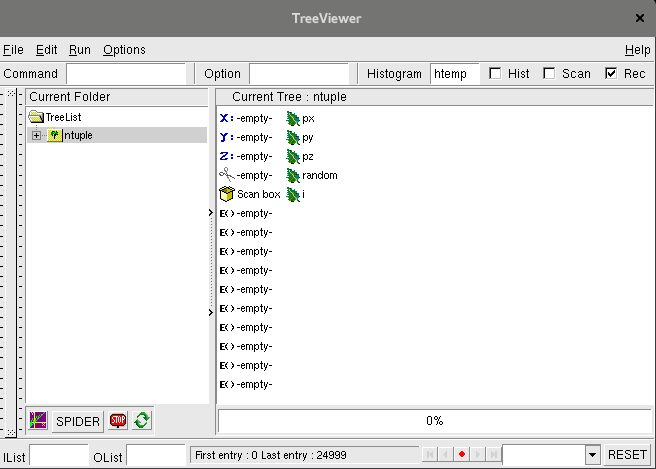Uncheck the Rec checkbox

coord(611,74)
